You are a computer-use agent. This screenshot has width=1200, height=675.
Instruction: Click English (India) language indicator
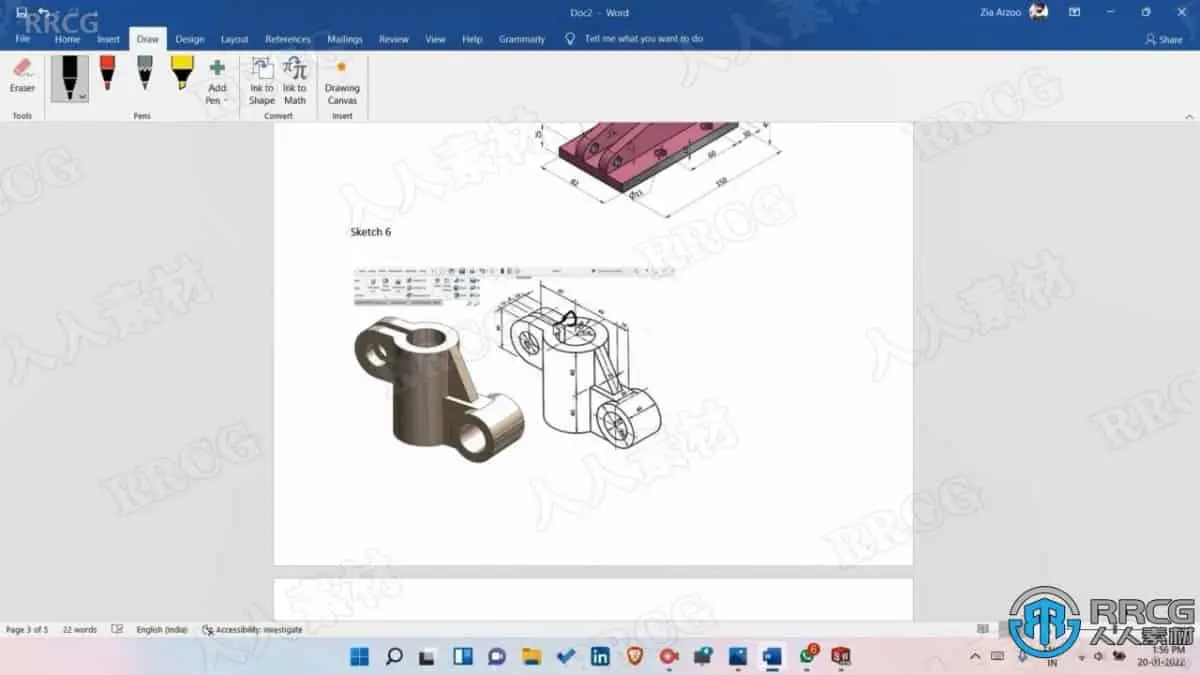pyautogui.click(x=162, y=630)
